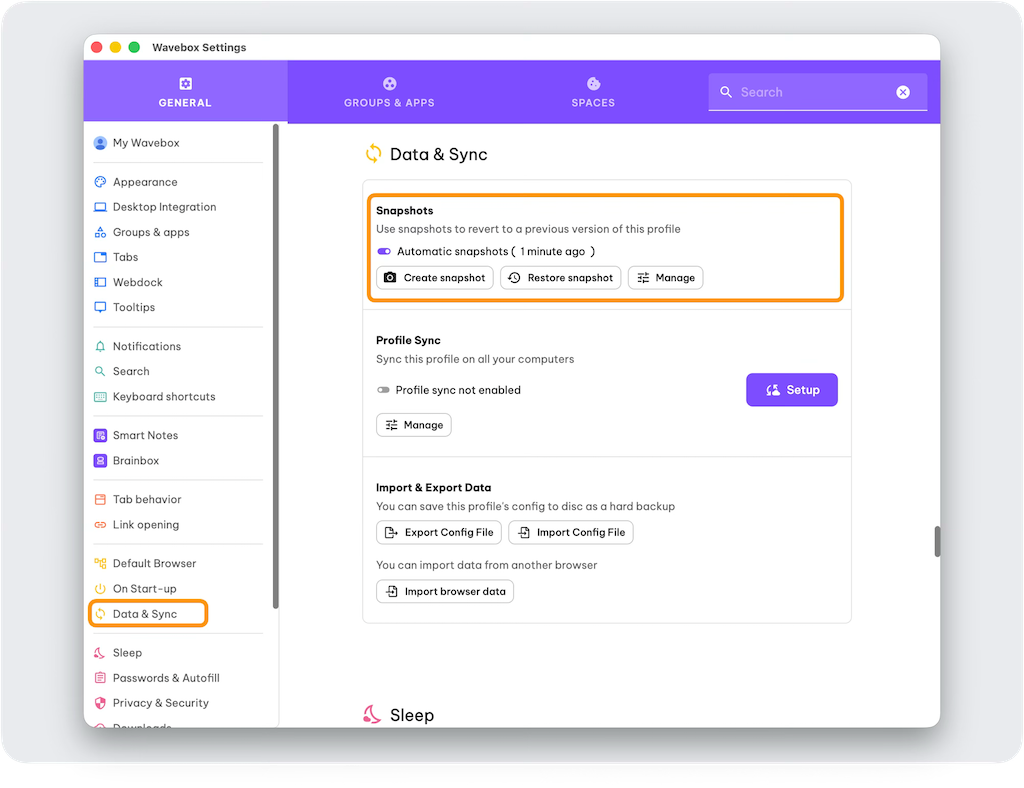The image size is (1024, 788).
Task: Click the Keyboard shortcuts icon
Action: [100, 397]
